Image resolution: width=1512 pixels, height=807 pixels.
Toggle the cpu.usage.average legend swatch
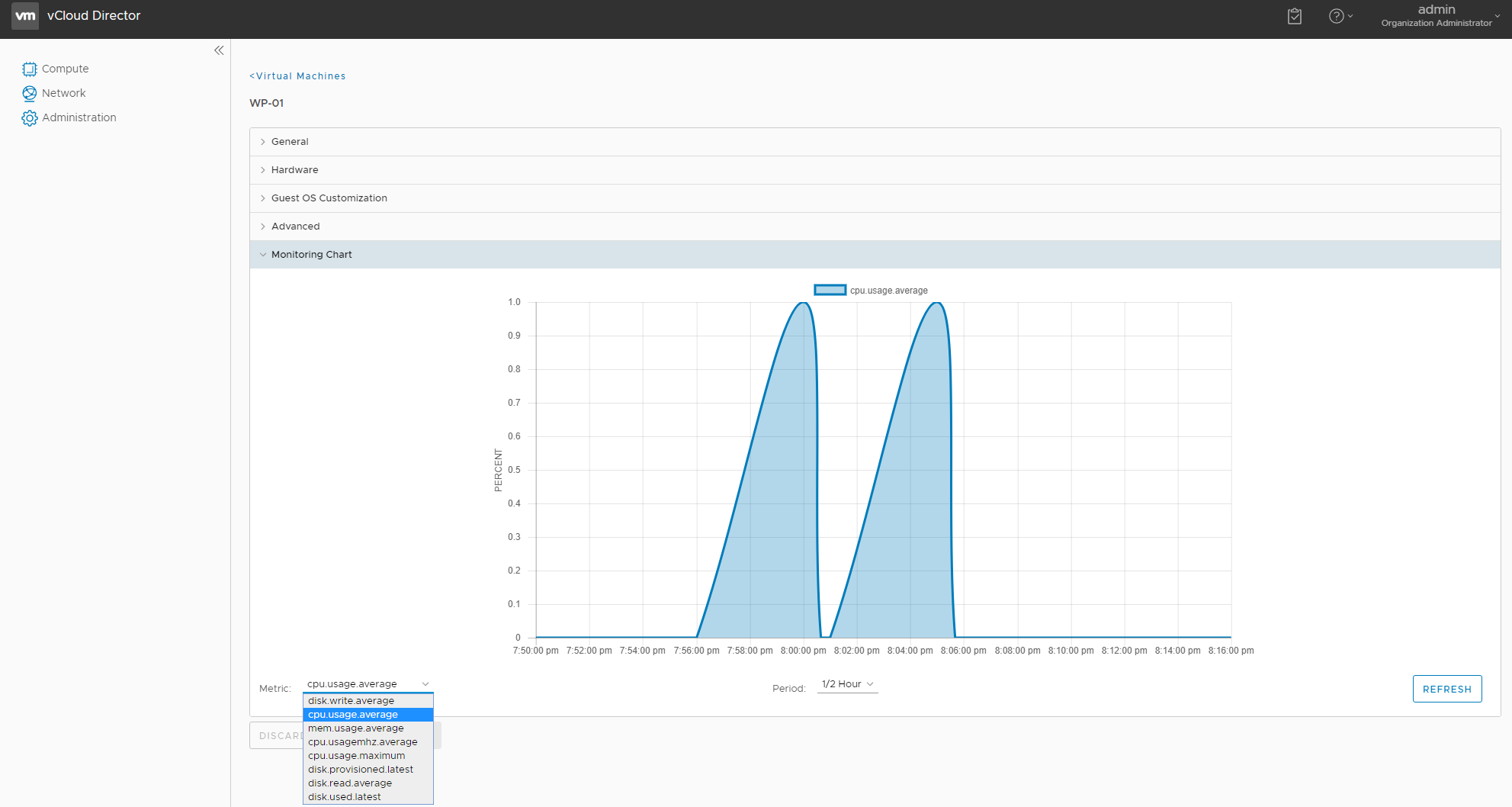pos(830,290)
